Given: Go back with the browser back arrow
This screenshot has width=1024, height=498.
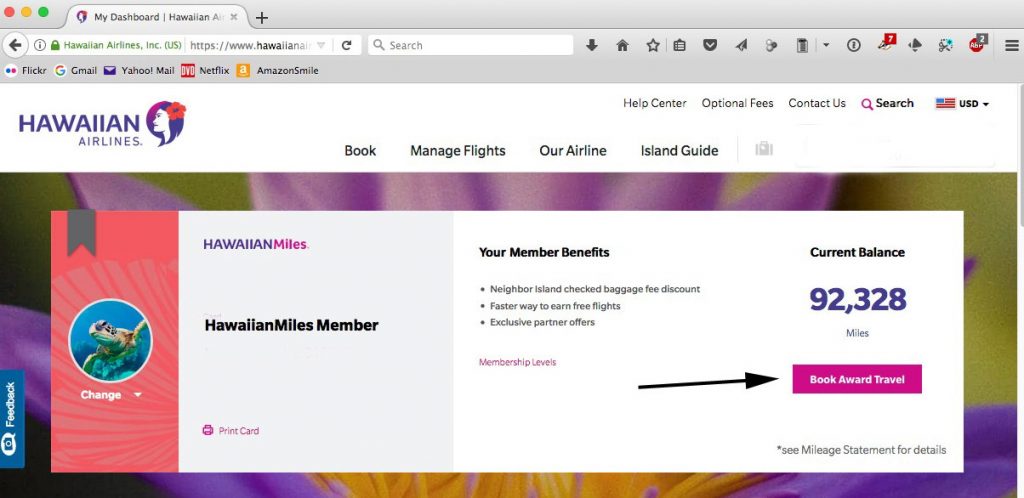Looking at the screenshot, I should [x=15, y=45].
